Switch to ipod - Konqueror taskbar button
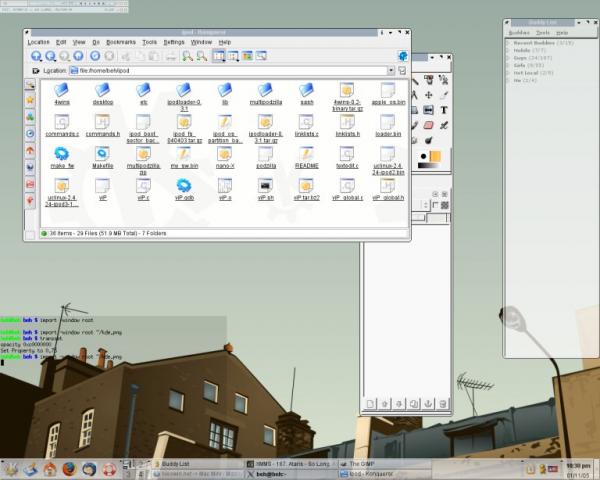The height and width of the screenshot is (480, 600). [x=385, y=474]
